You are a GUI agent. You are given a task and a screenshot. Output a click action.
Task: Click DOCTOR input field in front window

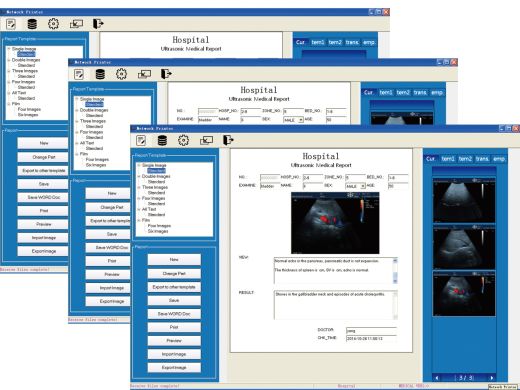(x=371, y=331)
